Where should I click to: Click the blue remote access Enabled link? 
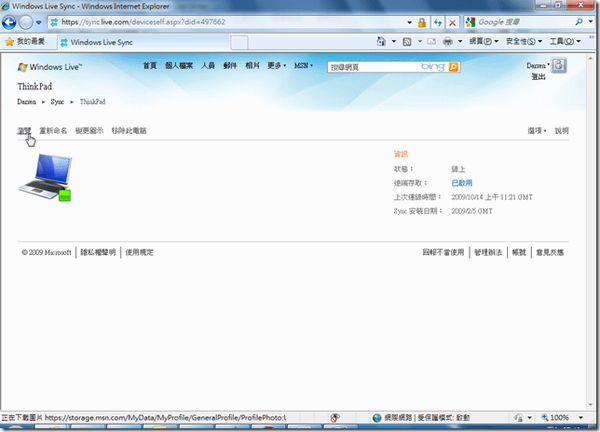[462, 183]
